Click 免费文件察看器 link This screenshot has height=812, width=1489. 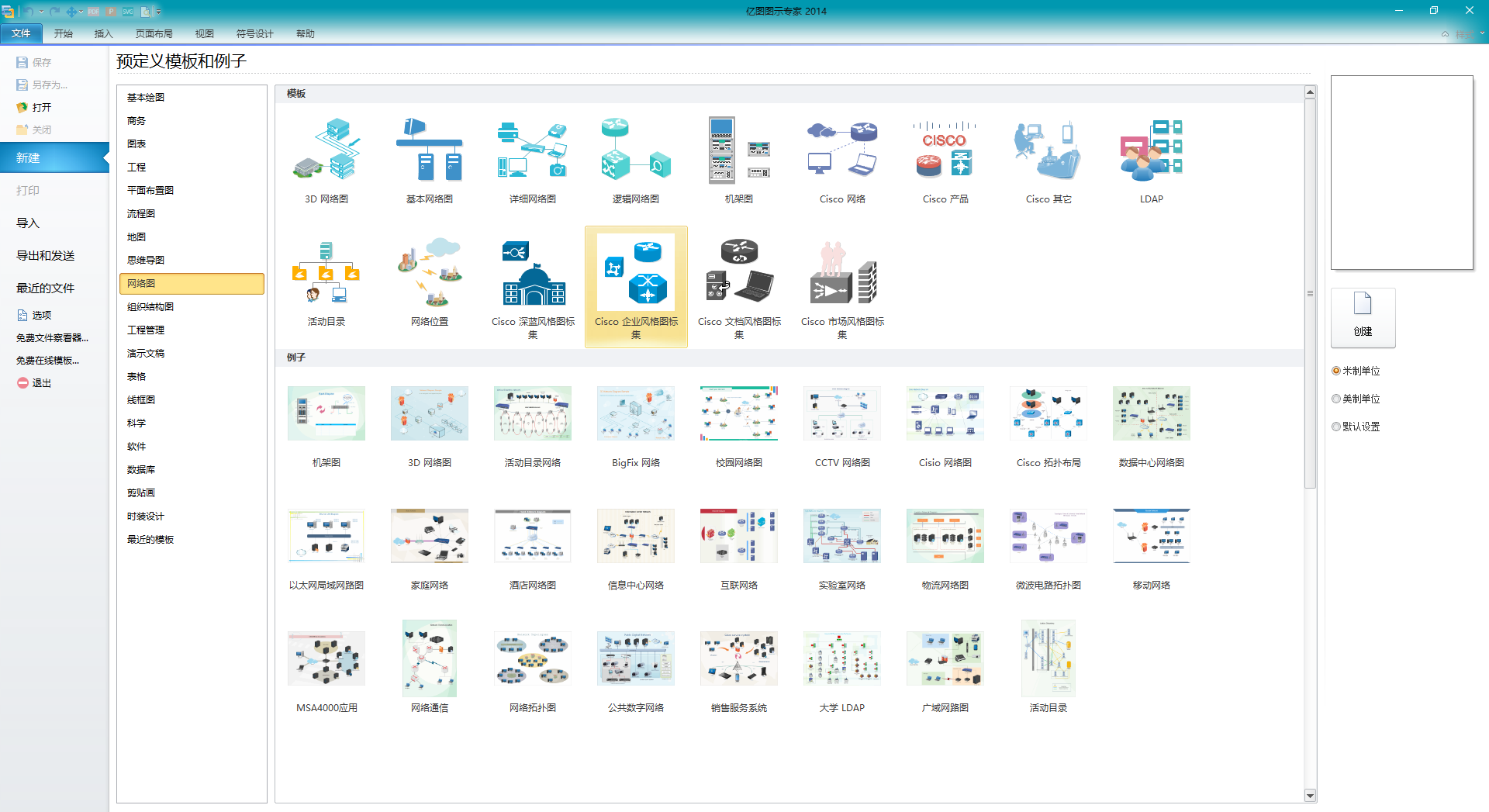(52, 337)
